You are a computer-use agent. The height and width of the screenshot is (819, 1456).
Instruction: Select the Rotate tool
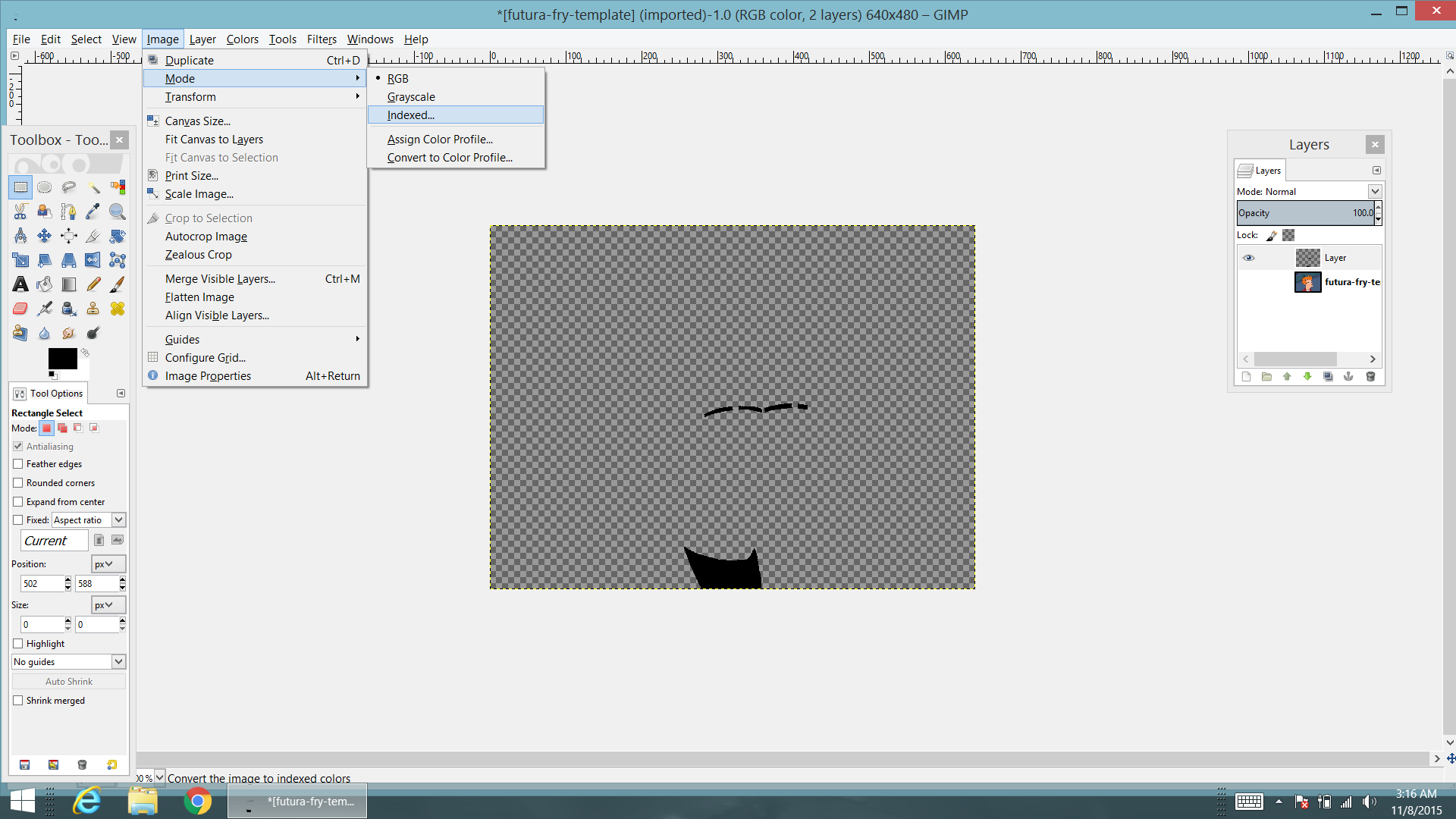118,236
